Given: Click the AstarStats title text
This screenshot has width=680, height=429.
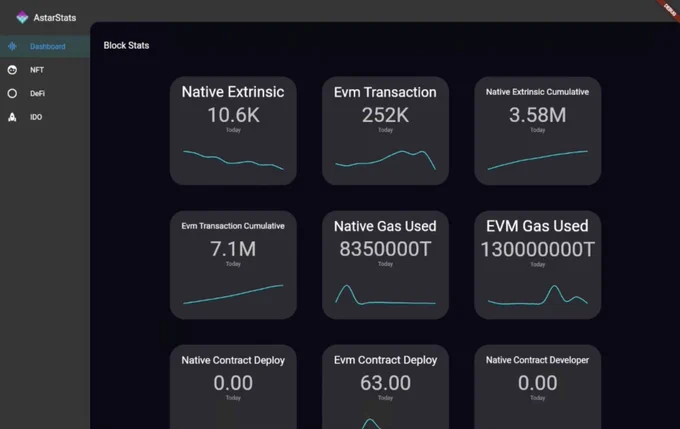Looking at the screenshot, I should click(x=55, y=18).
